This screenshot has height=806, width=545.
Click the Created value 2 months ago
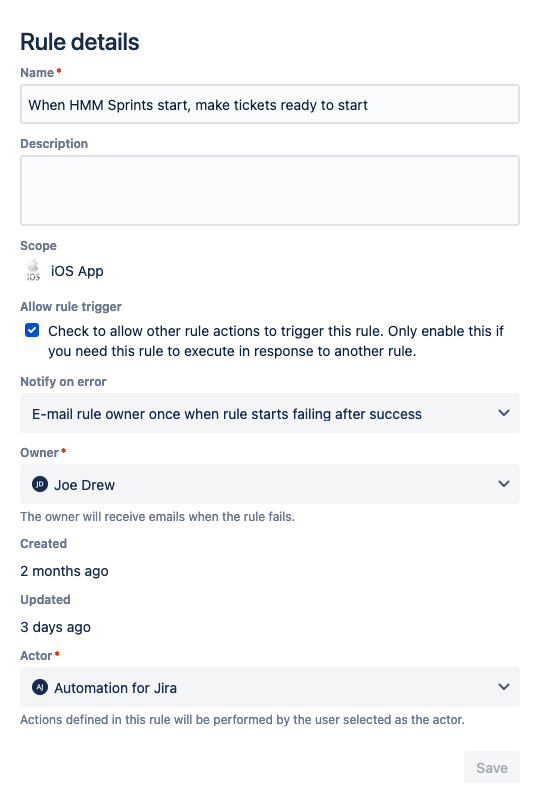tap(64, 571)
